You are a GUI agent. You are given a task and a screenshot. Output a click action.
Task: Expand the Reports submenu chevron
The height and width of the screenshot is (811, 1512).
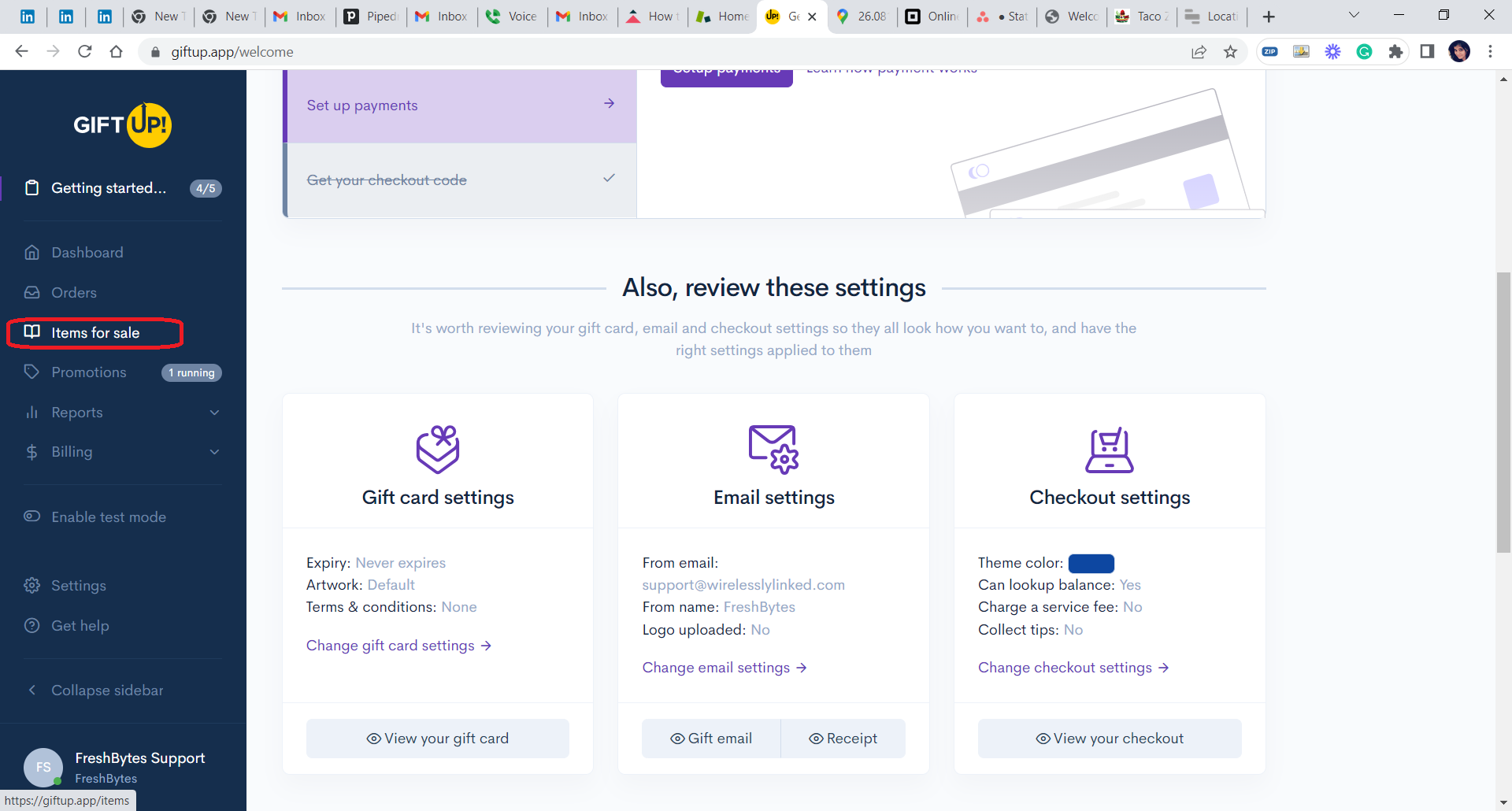tap(214, 413)
